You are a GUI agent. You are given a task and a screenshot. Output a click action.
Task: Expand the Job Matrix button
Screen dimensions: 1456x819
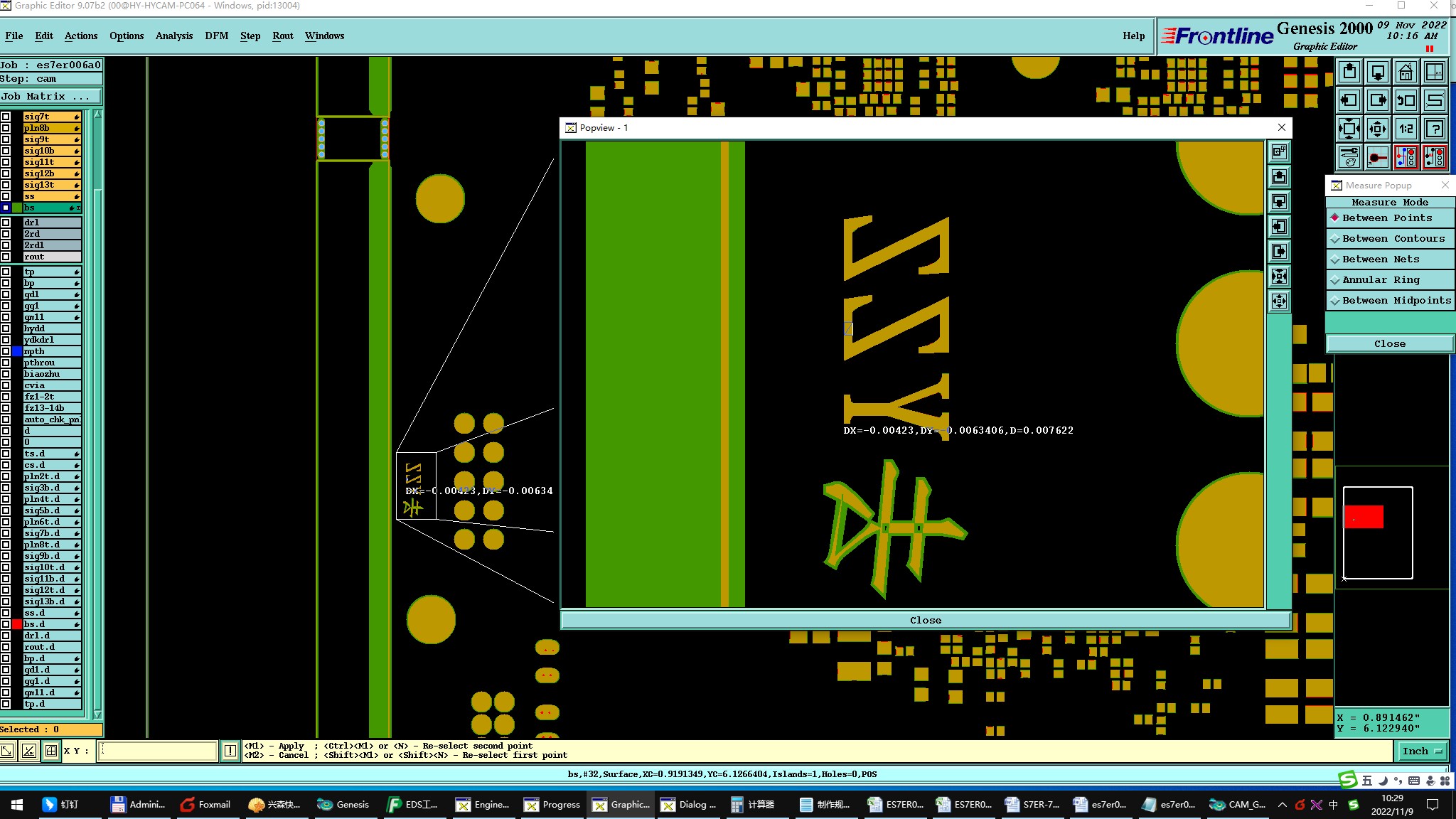pyautogui.click(x=50, y=97)
